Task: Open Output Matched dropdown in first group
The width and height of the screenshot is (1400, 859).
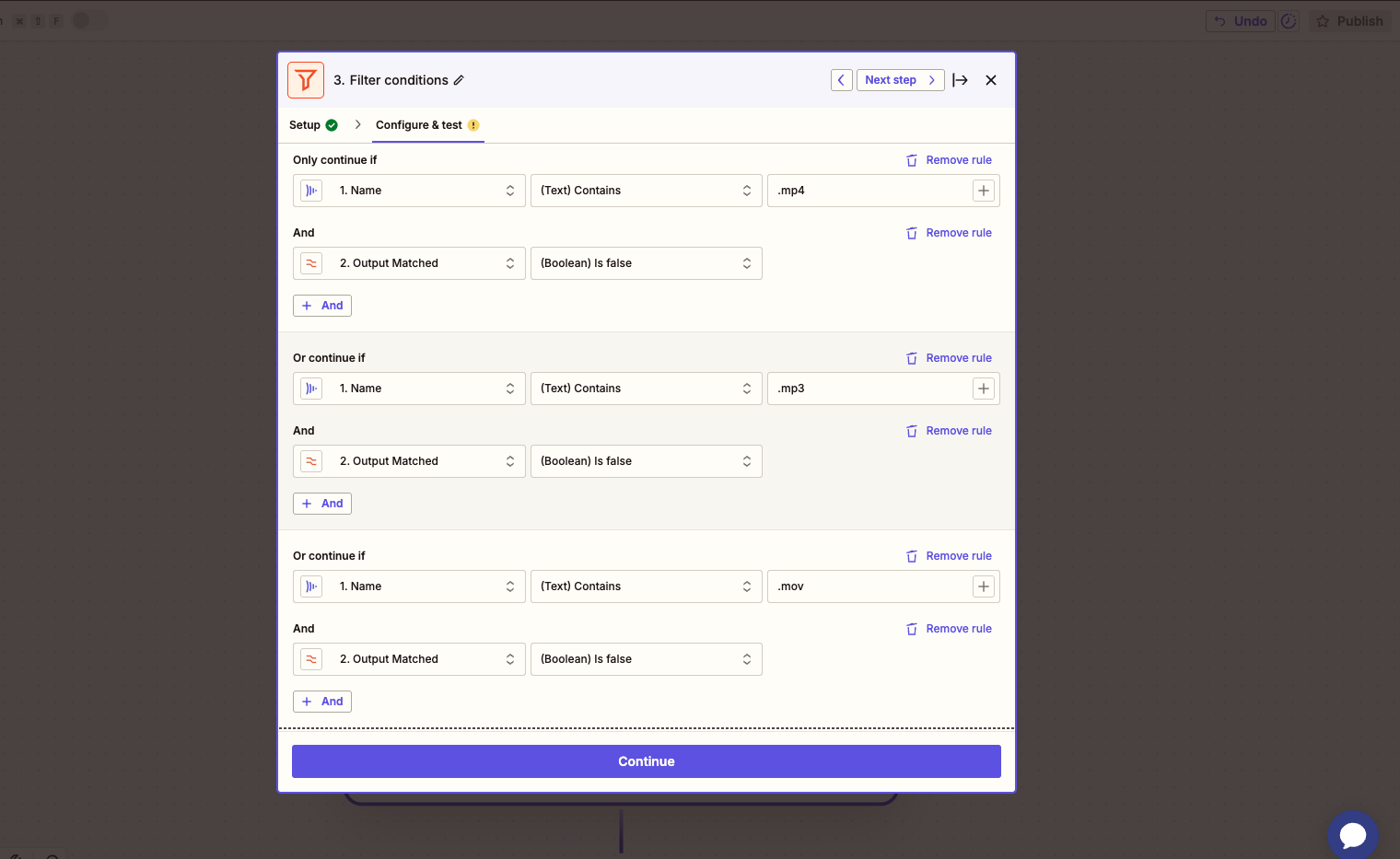Action: 409,263
